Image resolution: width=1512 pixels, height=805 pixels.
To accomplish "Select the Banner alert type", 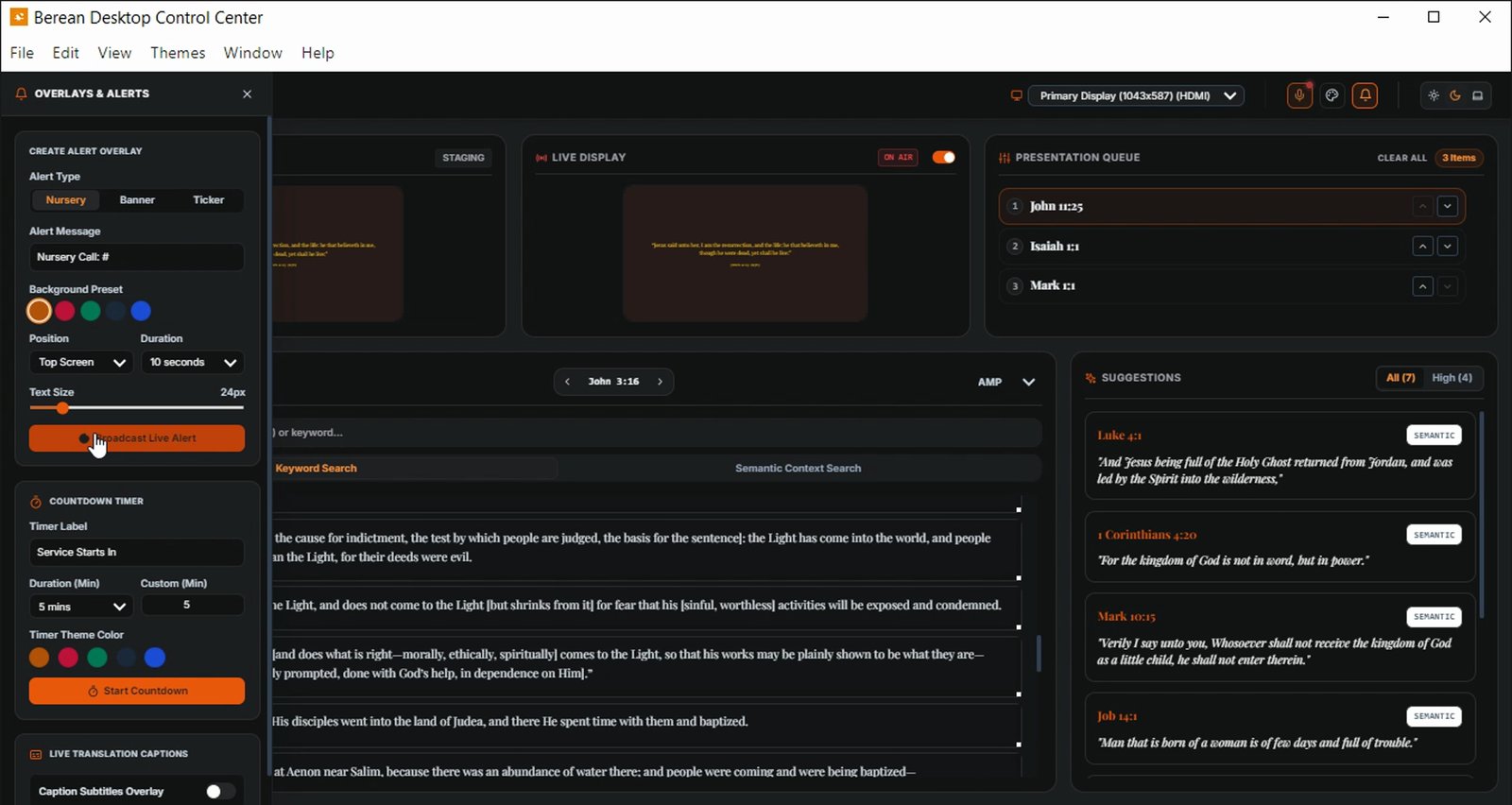I will click(x=137, y=200).
